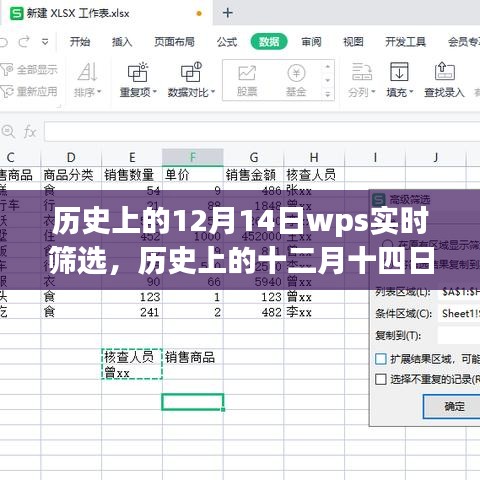The height and width of the screenshot is (480, 480).
Task: Check the 扩展结果区域 checkbox
Action: click(x=381, y=359)
